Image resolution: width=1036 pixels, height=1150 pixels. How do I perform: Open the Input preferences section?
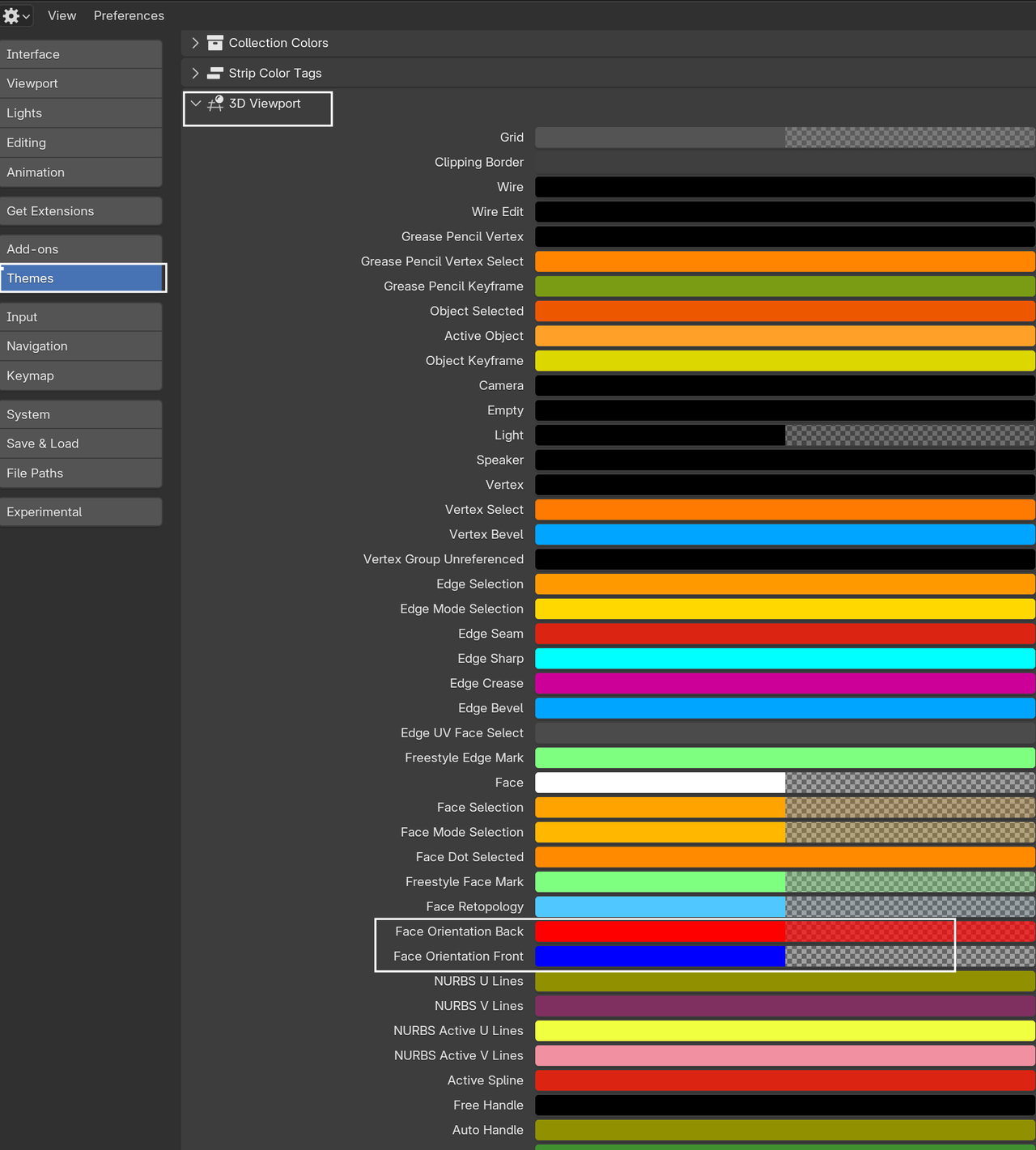(x=81, y=317)
